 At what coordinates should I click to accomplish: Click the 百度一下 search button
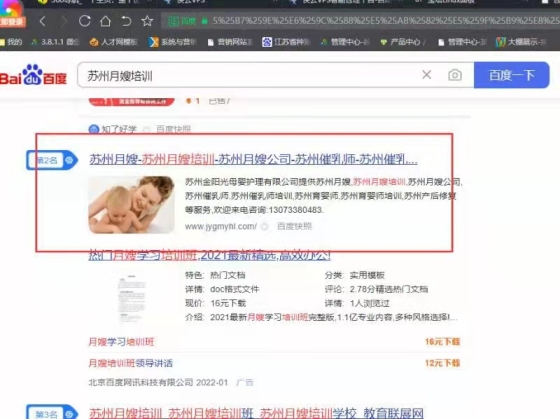coord(511,75)
